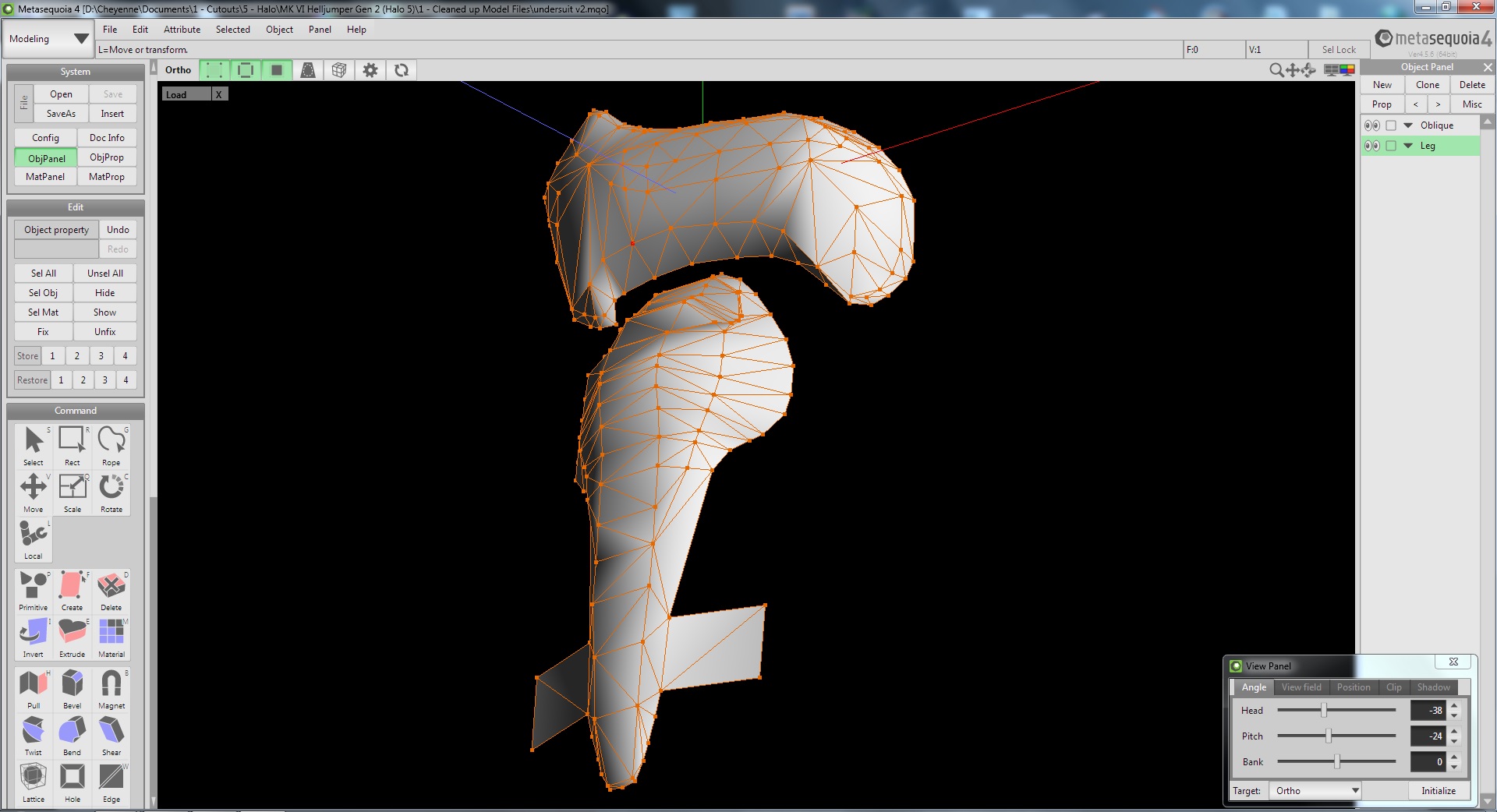Decrease the Pitch angle stepper
The image size is (1497, 812).
[x=1454, y=741]
